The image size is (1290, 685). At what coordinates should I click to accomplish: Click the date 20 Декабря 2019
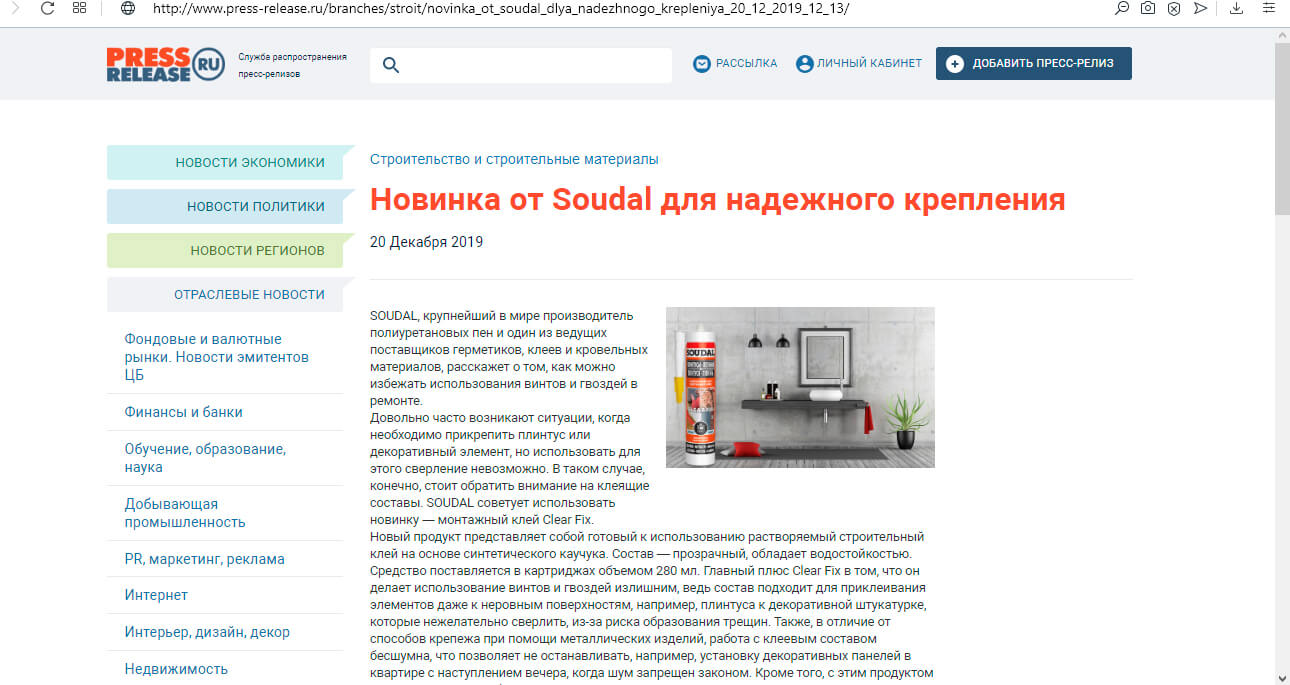[426, 242]
